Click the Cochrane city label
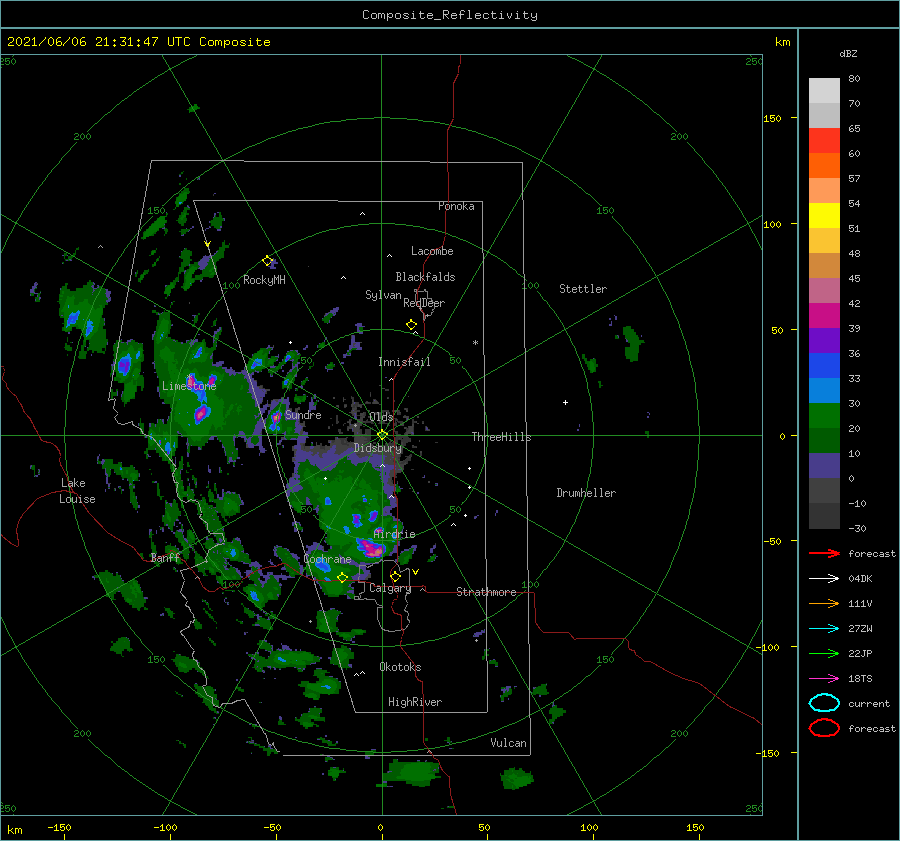900x841 pixels. coord(327,559)
